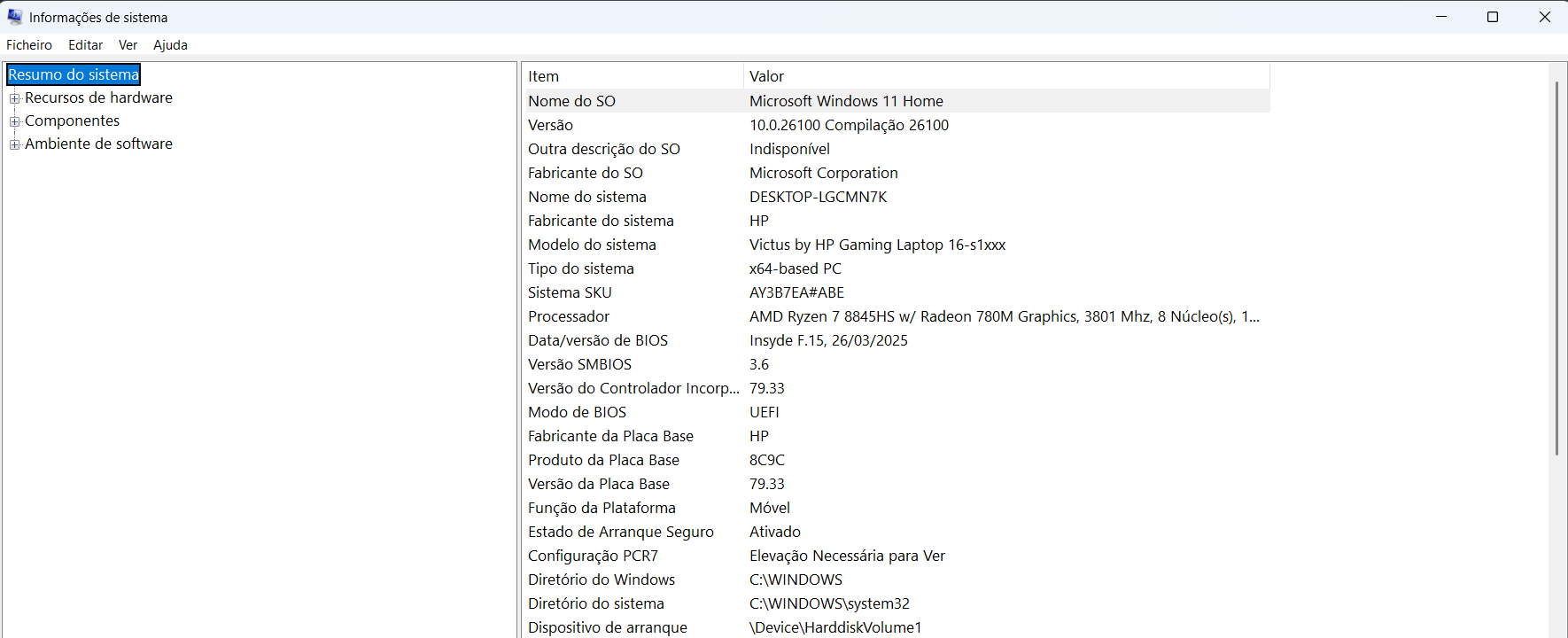Viewport: 1568px width, 638px height.
Task: Click x64-based PC value
Action: point(796,268)
